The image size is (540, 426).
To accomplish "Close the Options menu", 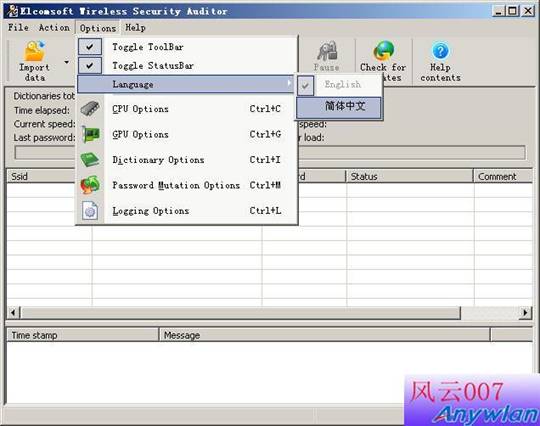I will click(98, 28).
